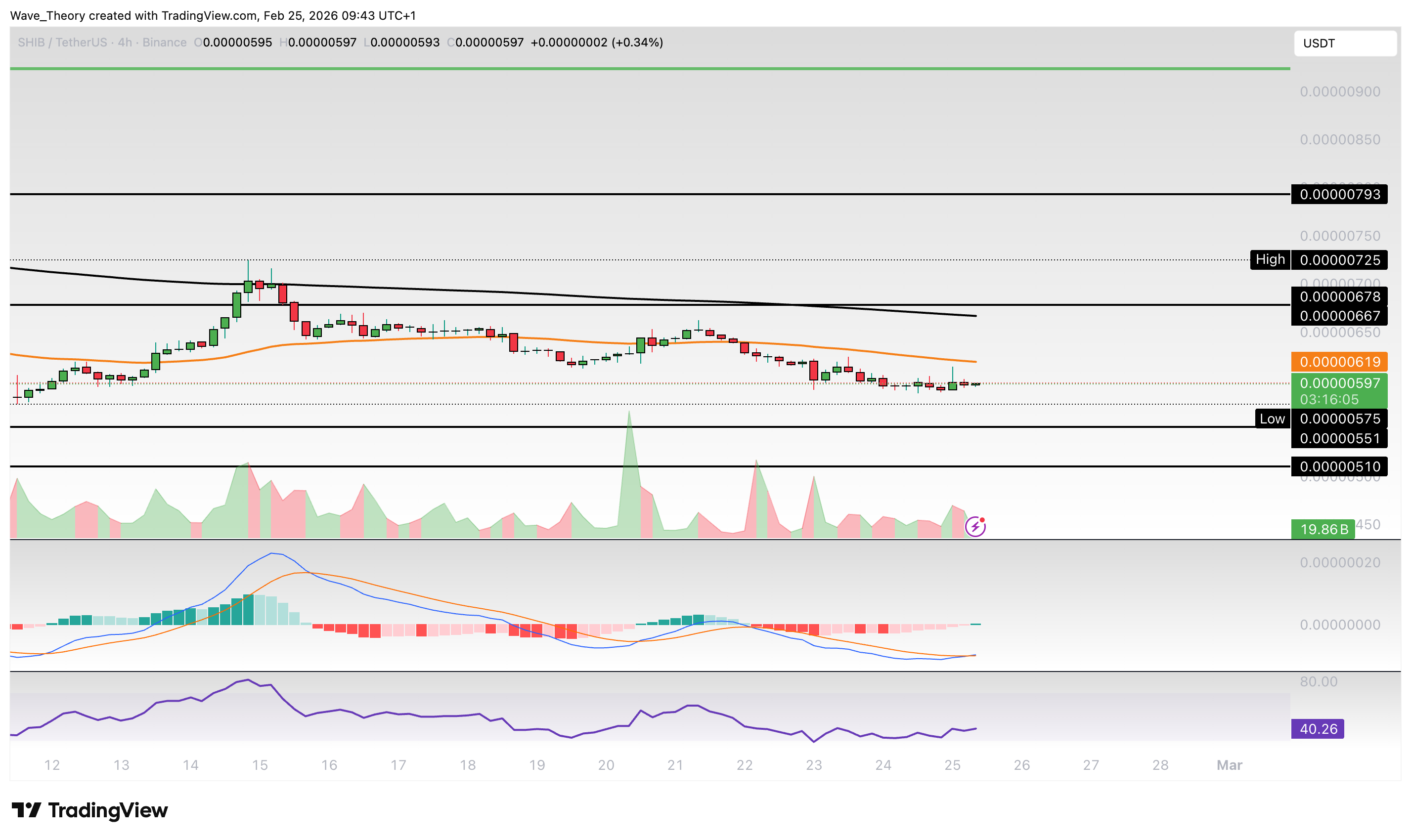Click the green 19.86 B volume label
The height and width of the screenshot is (840, 1411).
pyautogui.click(x=1323, y=530)
